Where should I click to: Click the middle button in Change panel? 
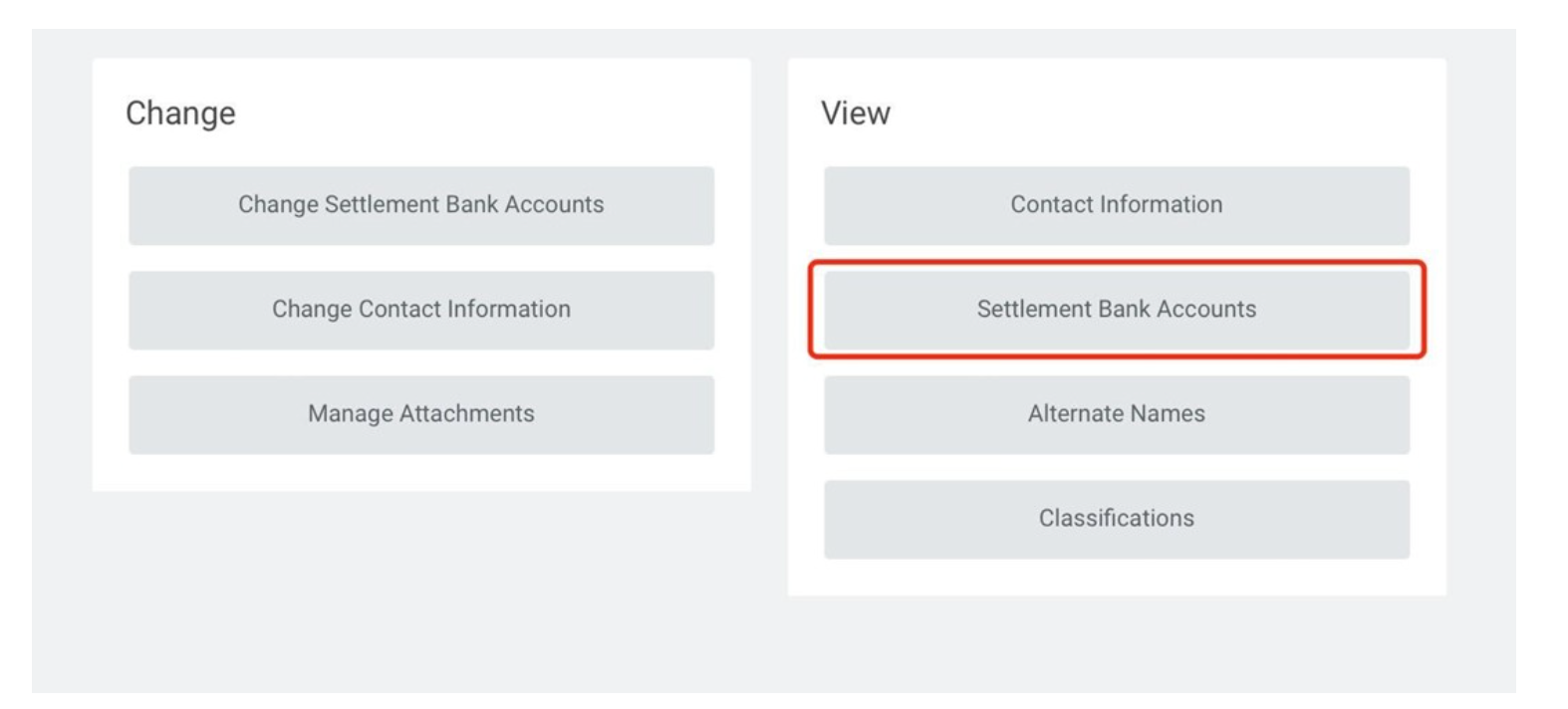point(420,310)
